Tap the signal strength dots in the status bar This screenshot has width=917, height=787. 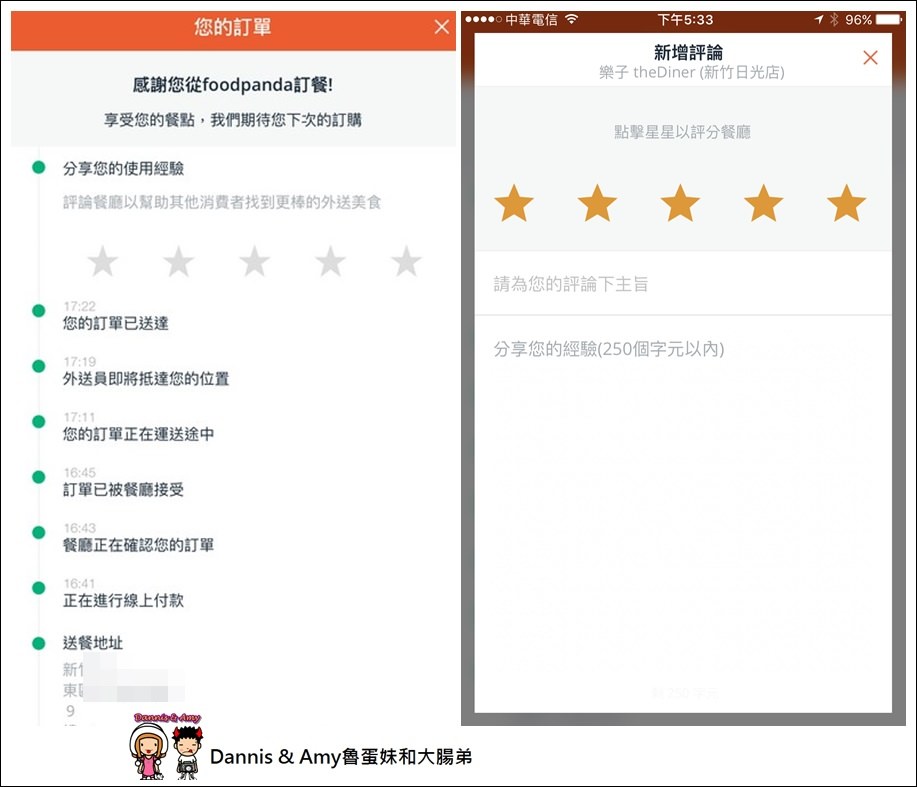[483, 19]
